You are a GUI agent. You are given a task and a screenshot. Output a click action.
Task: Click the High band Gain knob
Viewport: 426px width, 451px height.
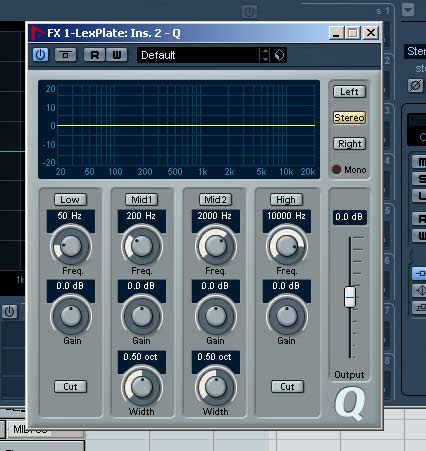[287, 316]
